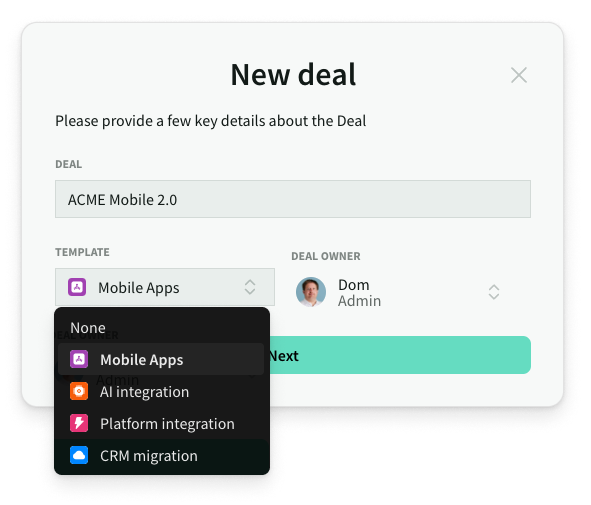Toggle the Template dropdown chevron arrows
The width and height of the screenshot is (591, 505).
[x=250, y=287]
